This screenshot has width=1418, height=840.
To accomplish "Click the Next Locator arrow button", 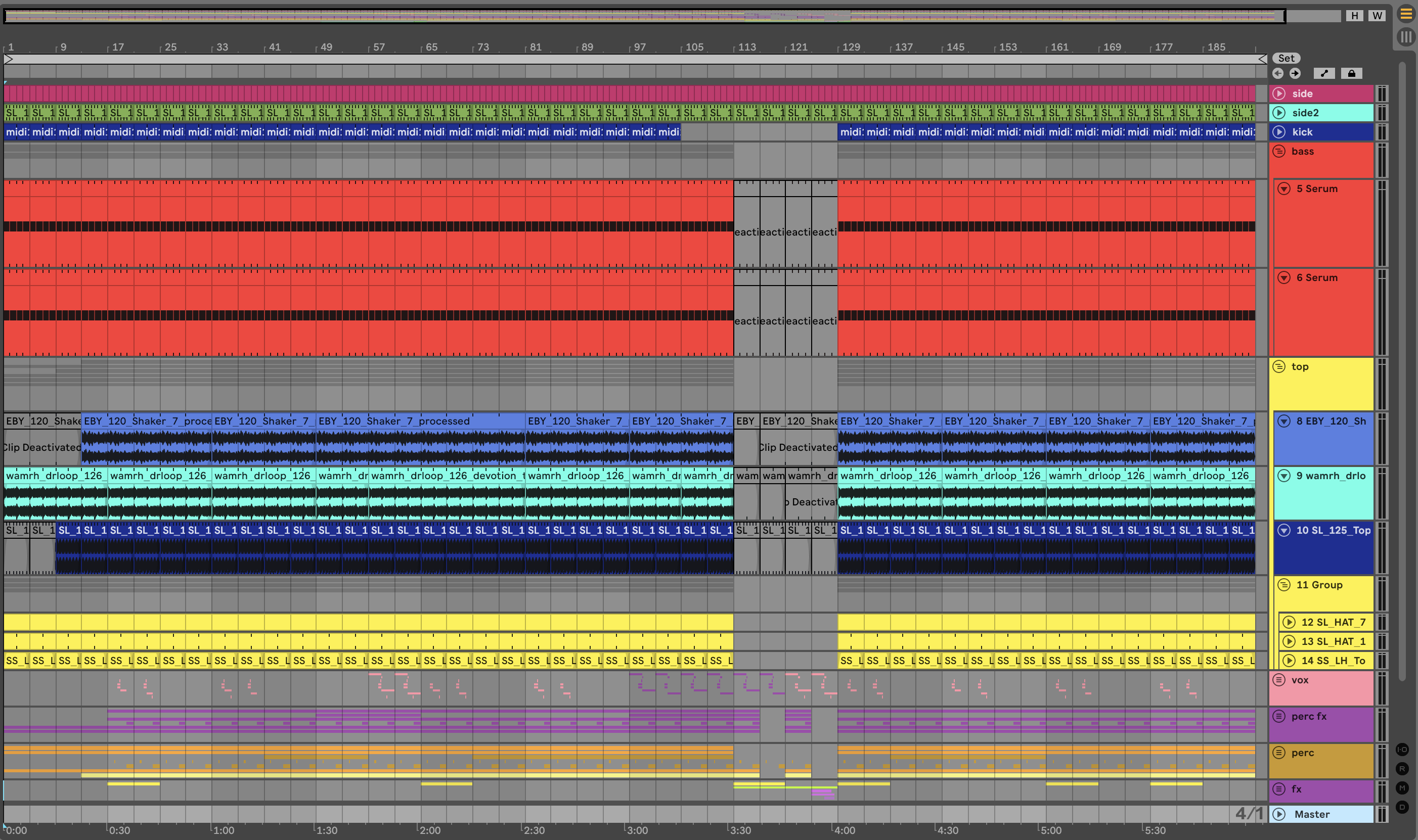I will click(1295, 73).
